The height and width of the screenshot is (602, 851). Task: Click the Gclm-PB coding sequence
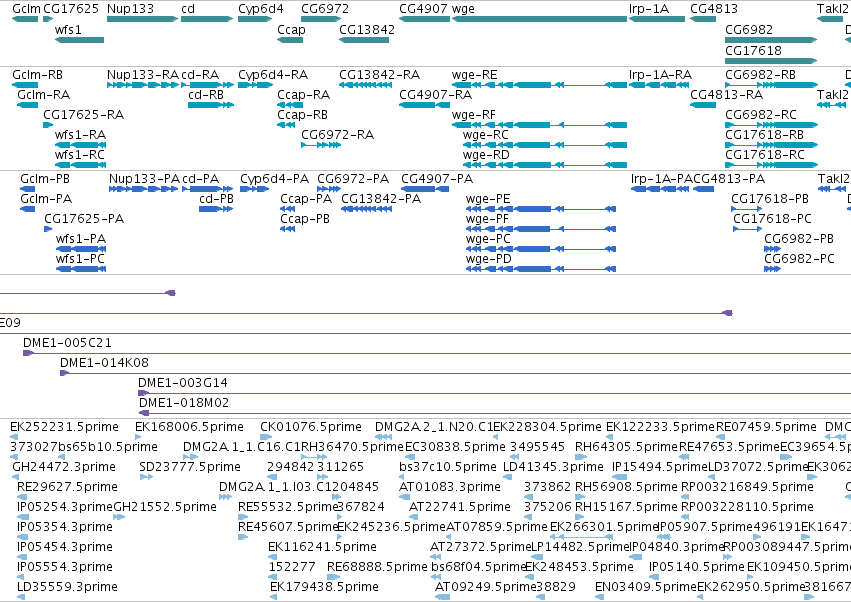tap(28, 189)
